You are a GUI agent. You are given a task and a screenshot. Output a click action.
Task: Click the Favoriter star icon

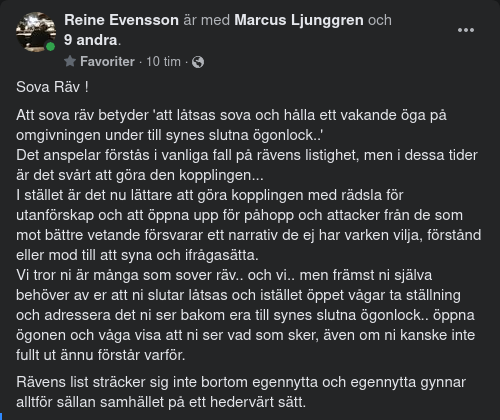click(70, 61)
